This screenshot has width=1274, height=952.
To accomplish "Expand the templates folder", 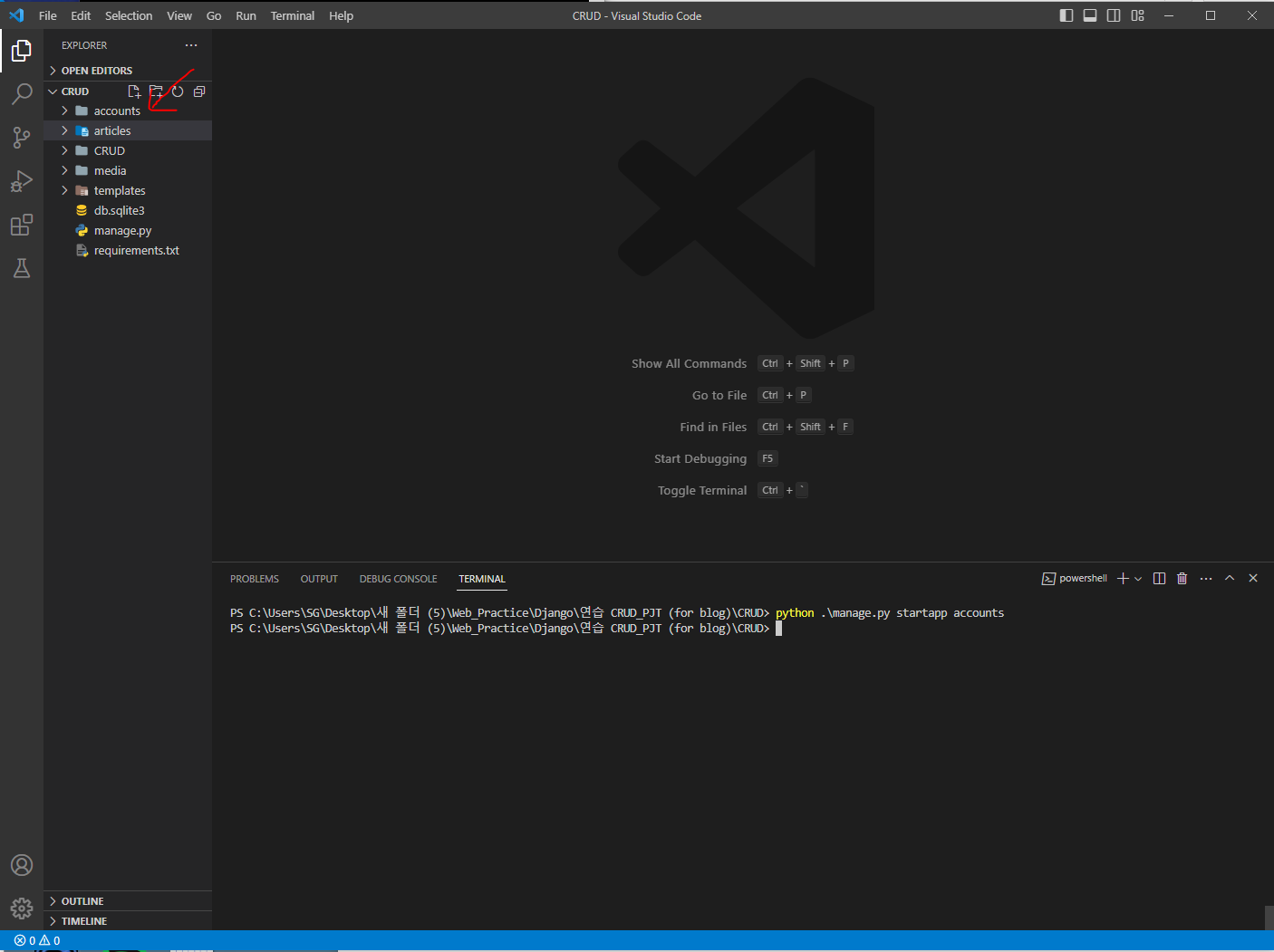I will (x=128, y=190).
